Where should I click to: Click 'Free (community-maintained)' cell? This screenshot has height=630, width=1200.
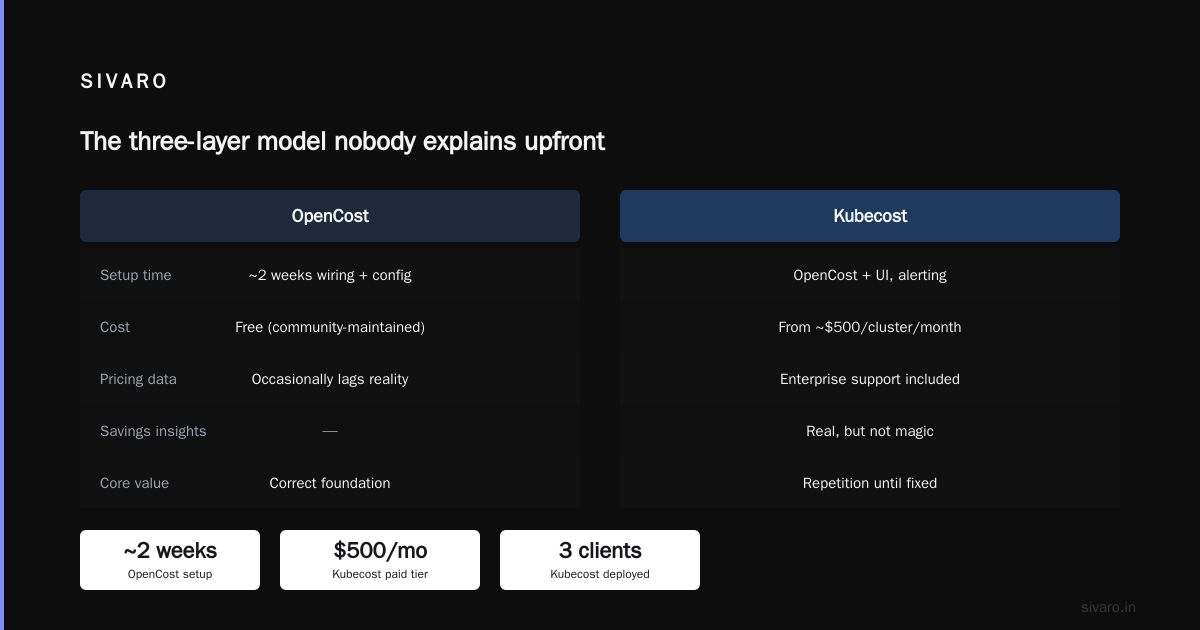coord(330,327)
